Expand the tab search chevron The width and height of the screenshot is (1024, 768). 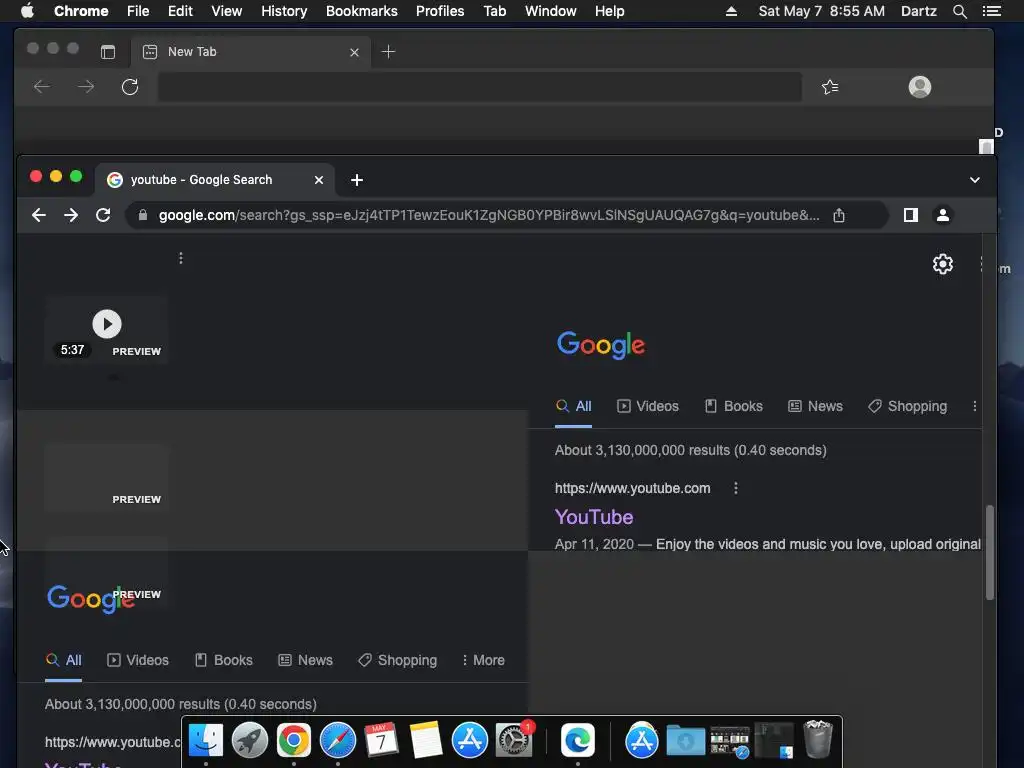(974, 180)
